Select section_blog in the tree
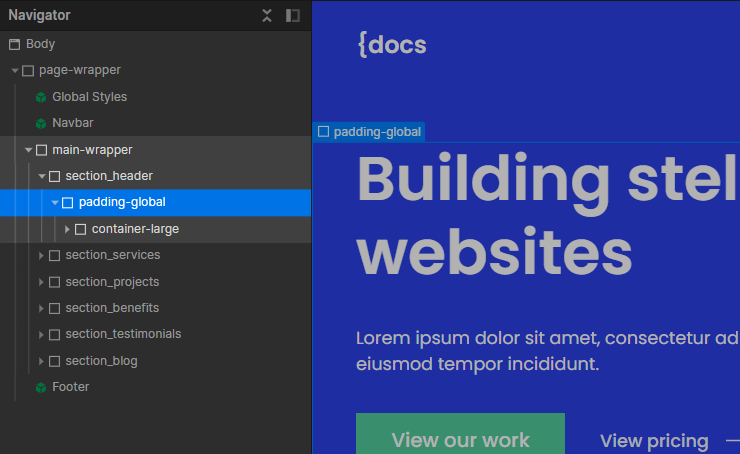This screenshot has width=740, height=454. click(101, 361)
